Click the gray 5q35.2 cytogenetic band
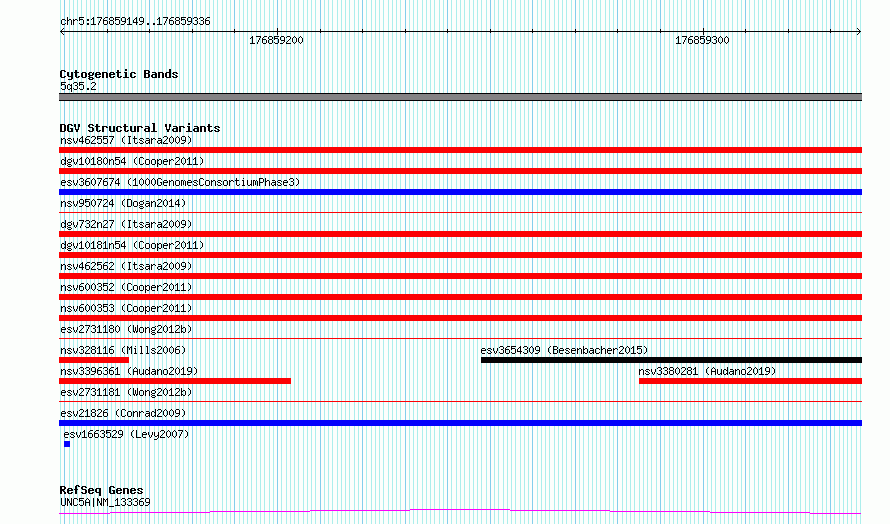The image size is (890, 524). click(x=460, y=97)
